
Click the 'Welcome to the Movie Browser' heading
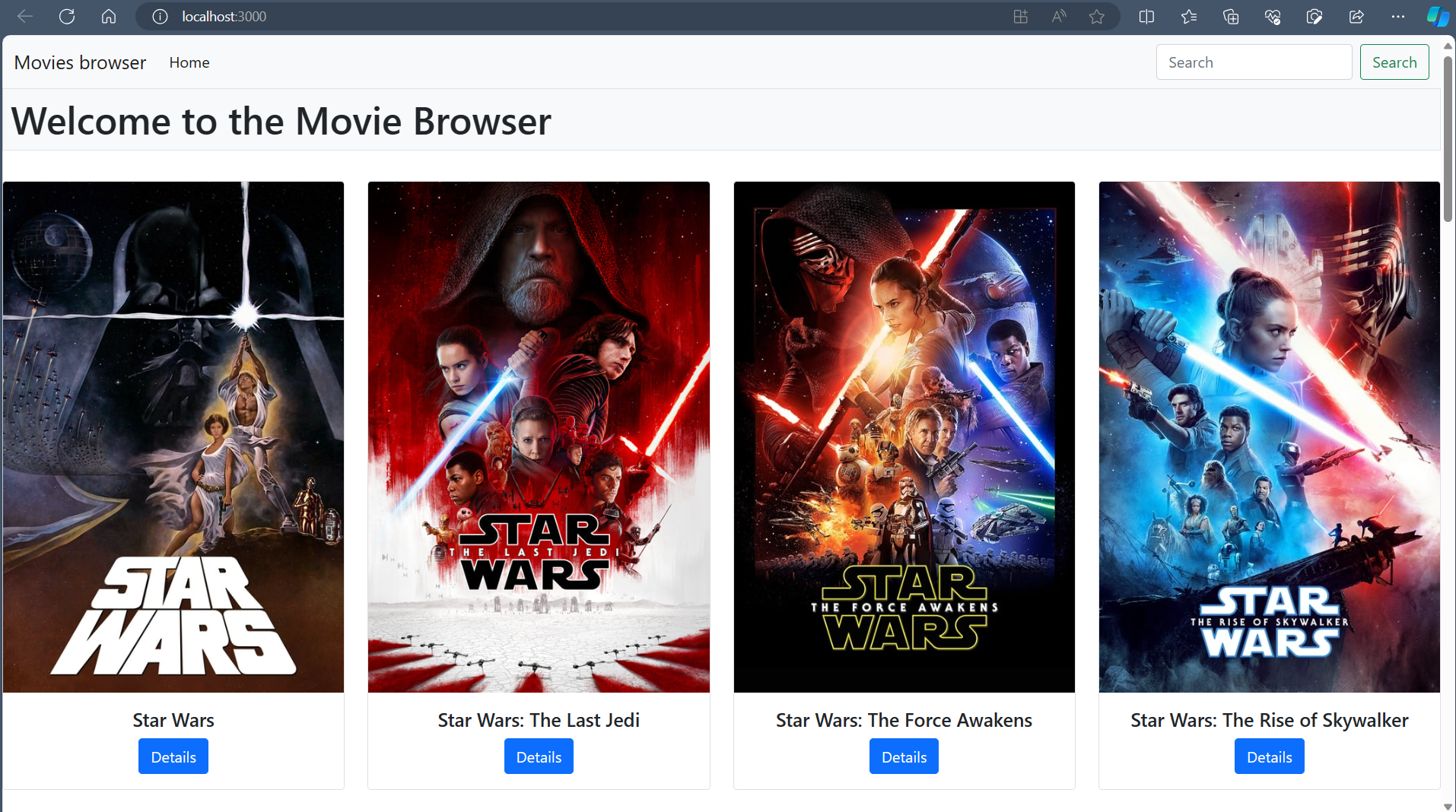pos(281,121)
